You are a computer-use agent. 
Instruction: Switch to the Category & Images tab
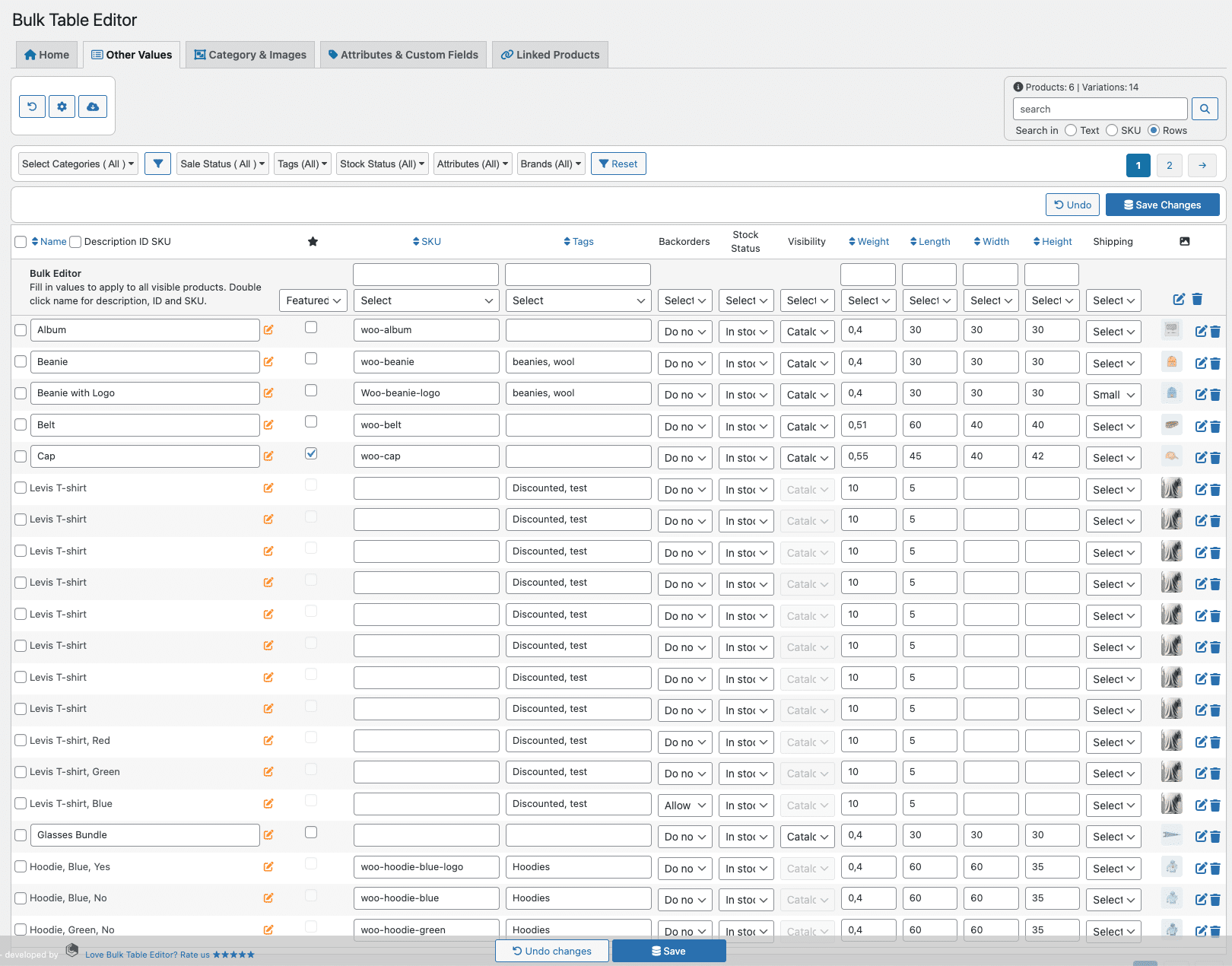click(250, 55)
